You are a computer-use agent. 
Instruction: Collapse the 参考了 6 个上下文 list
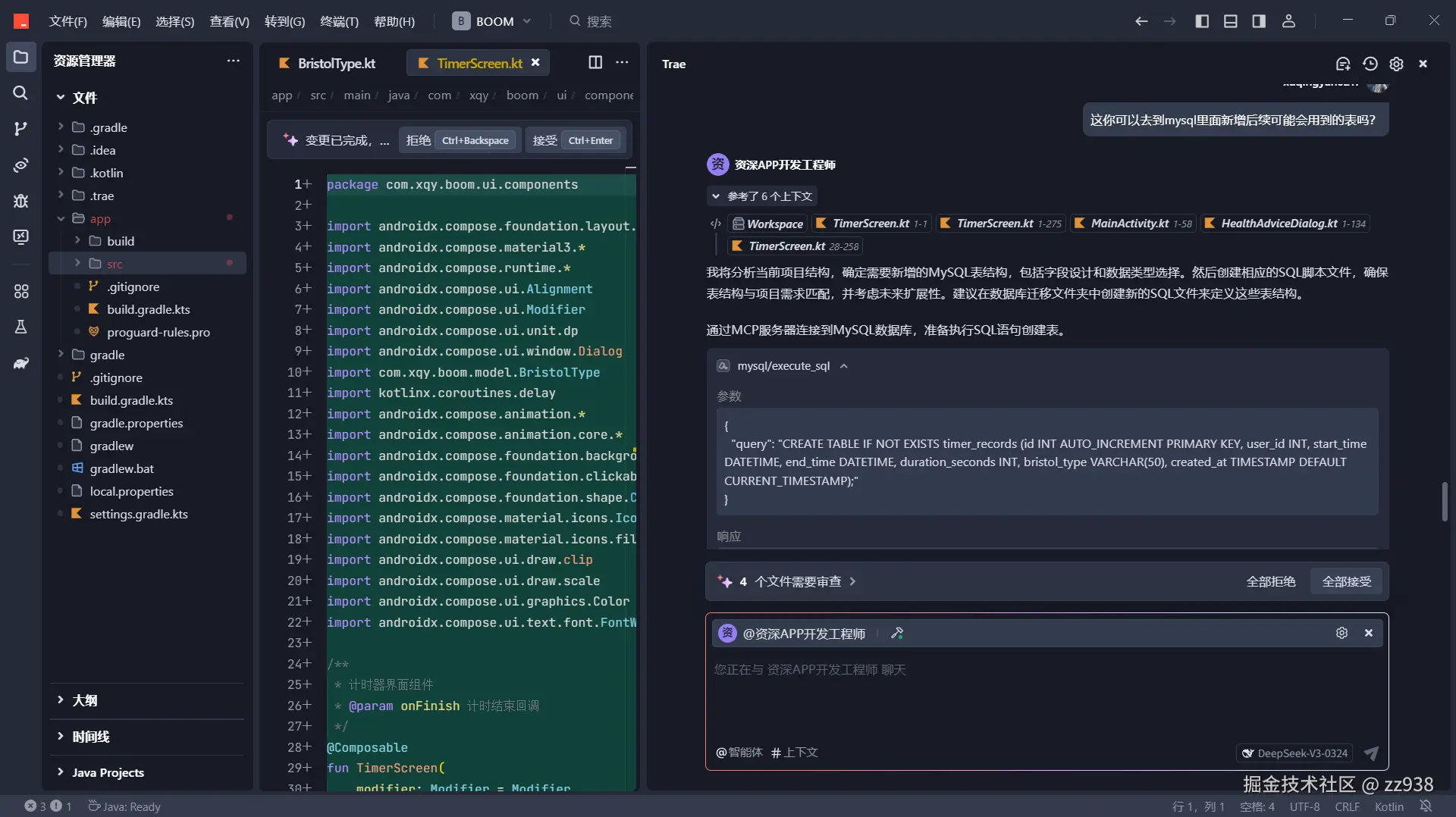click(761, 196)
